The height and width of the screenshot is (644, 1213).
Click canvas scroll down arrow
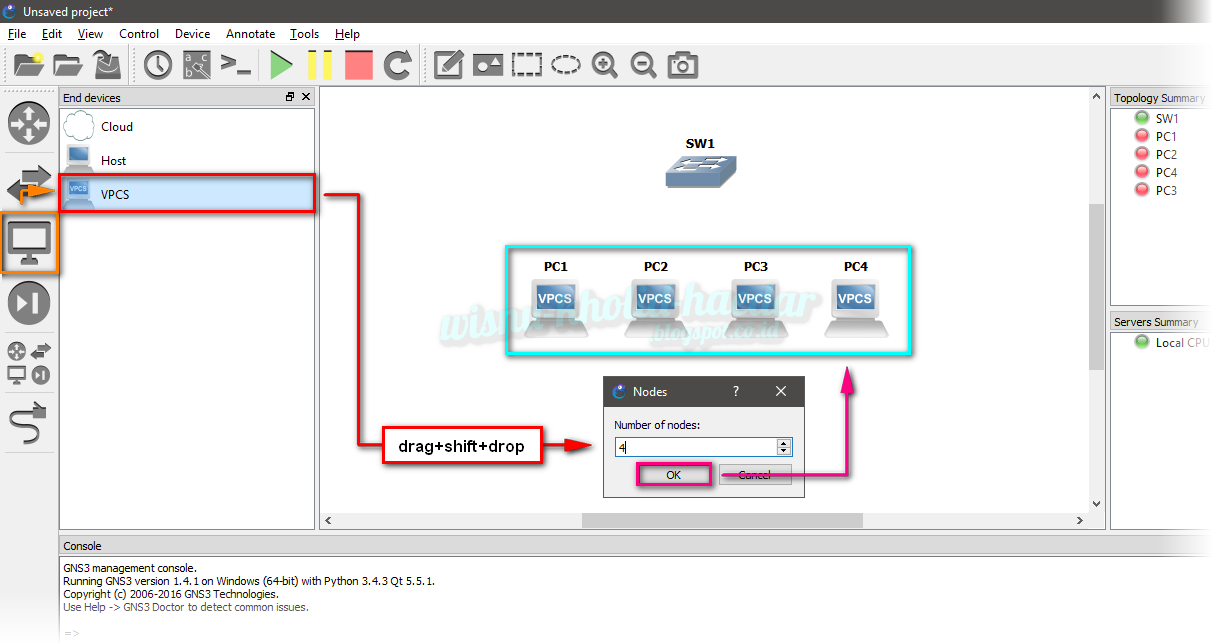(x=1096, y=504)
